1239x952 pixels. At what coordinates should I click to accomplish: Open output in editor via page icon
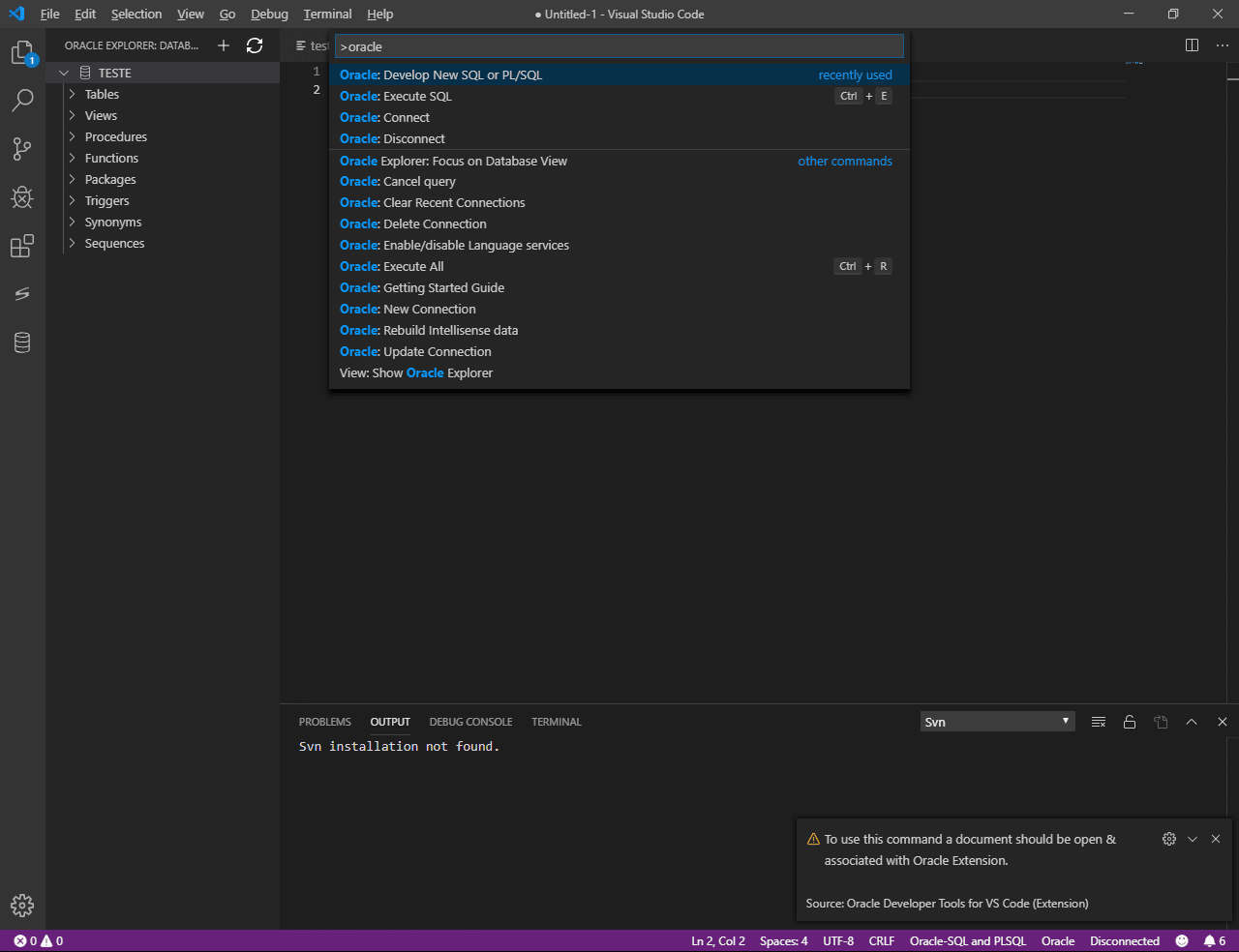coord(1161,721)
